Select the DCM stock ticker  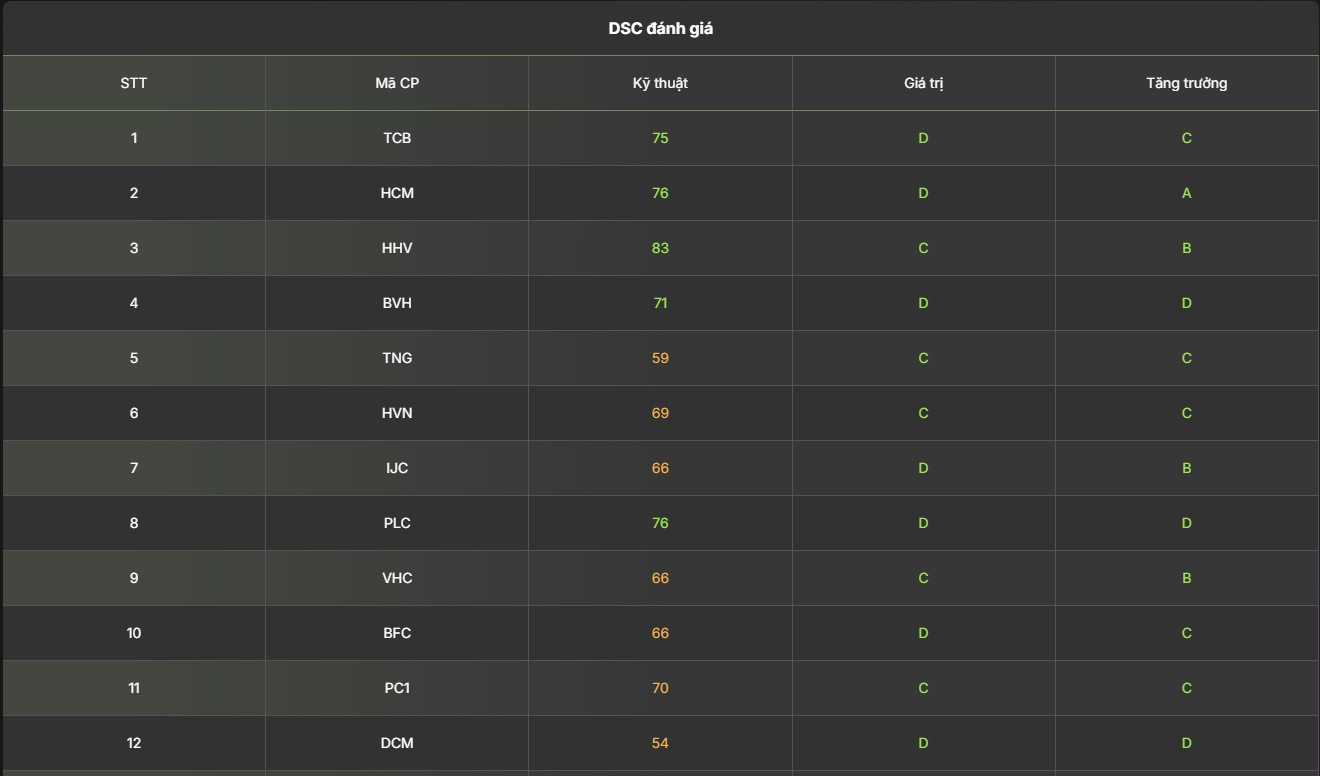397,743
